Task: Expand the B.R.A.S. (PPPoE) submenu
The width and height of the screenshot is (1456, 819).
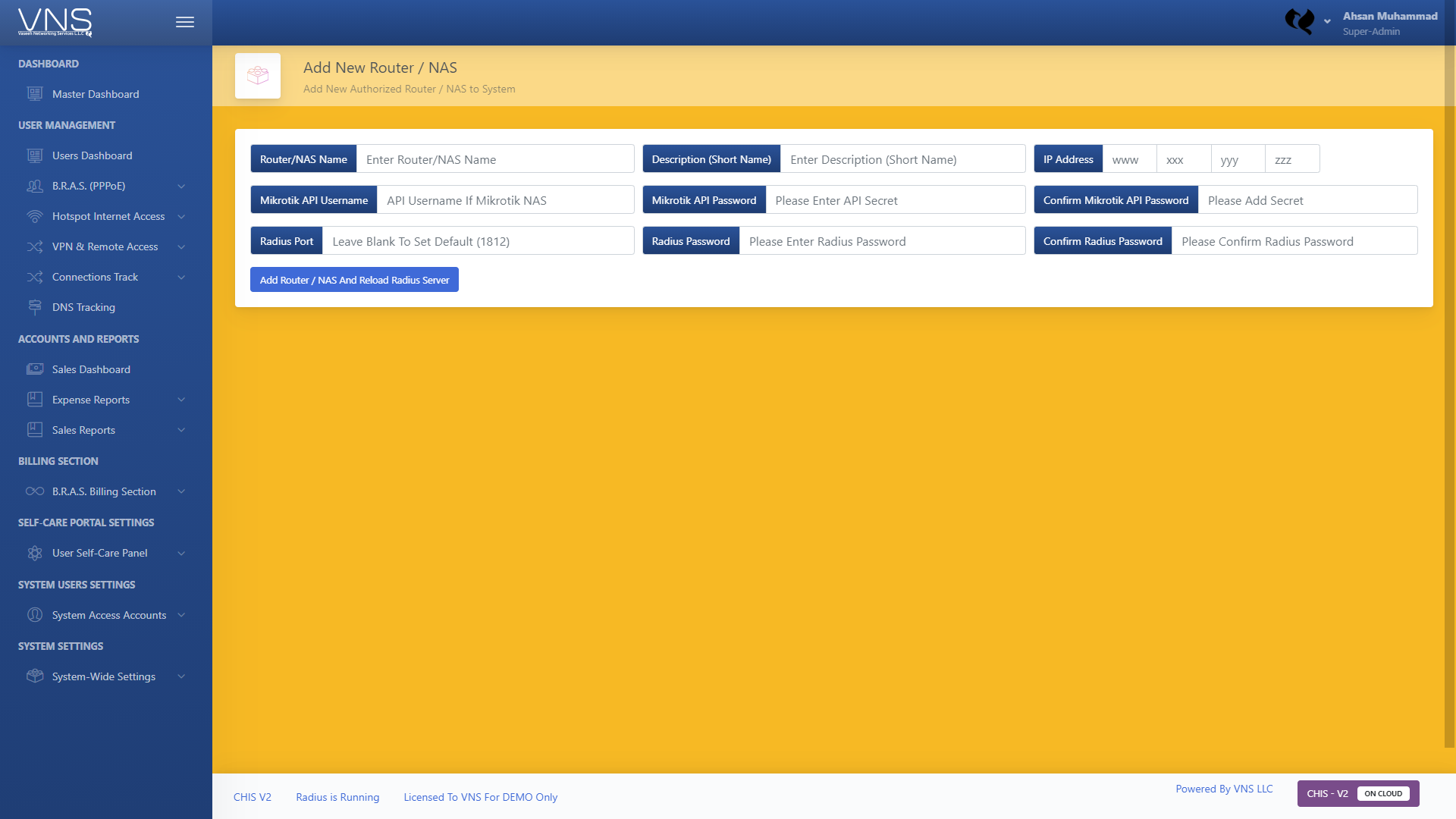Action: (x=181, y=186)
